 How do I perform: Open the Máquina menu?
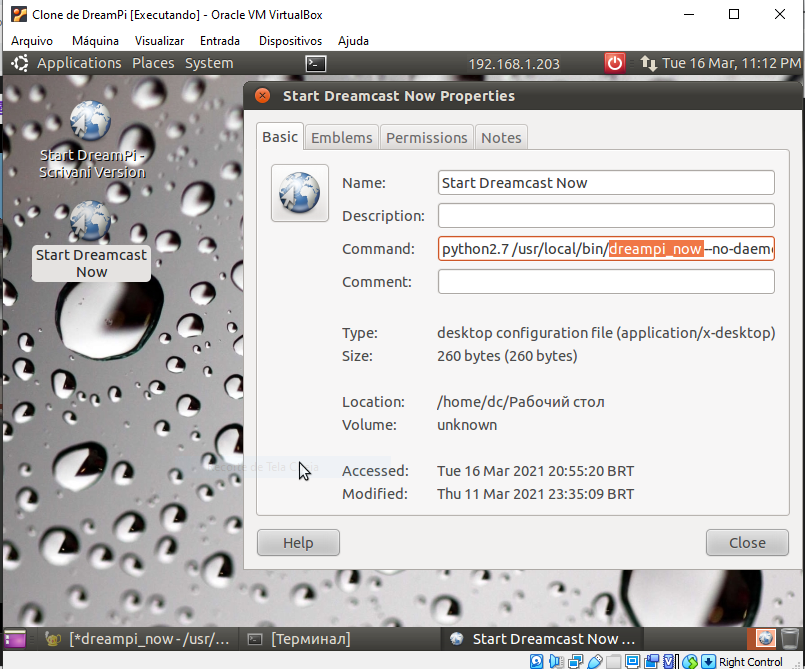(95, 41)
